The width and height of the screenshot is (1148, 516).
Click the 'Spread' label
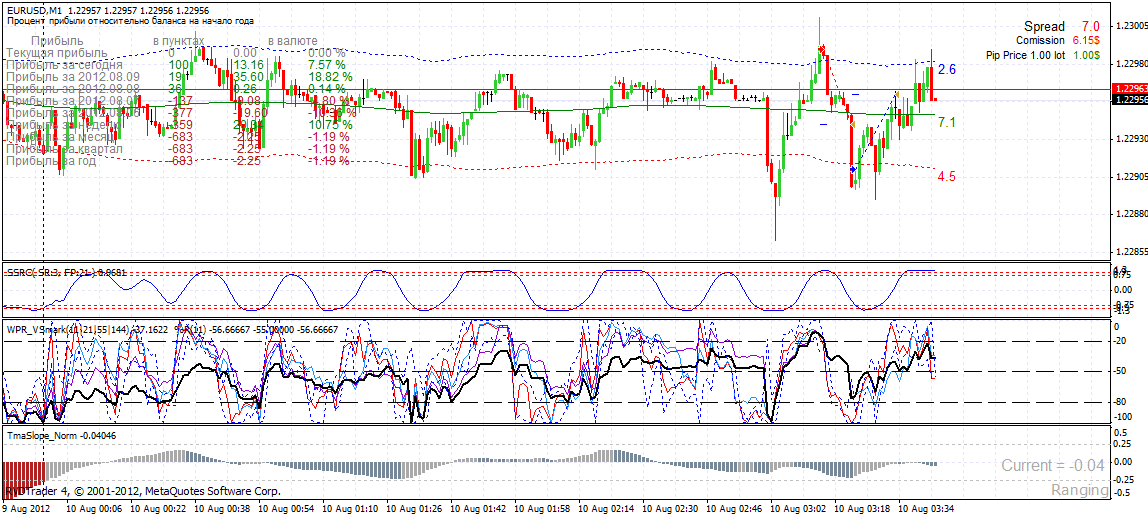1045,27
